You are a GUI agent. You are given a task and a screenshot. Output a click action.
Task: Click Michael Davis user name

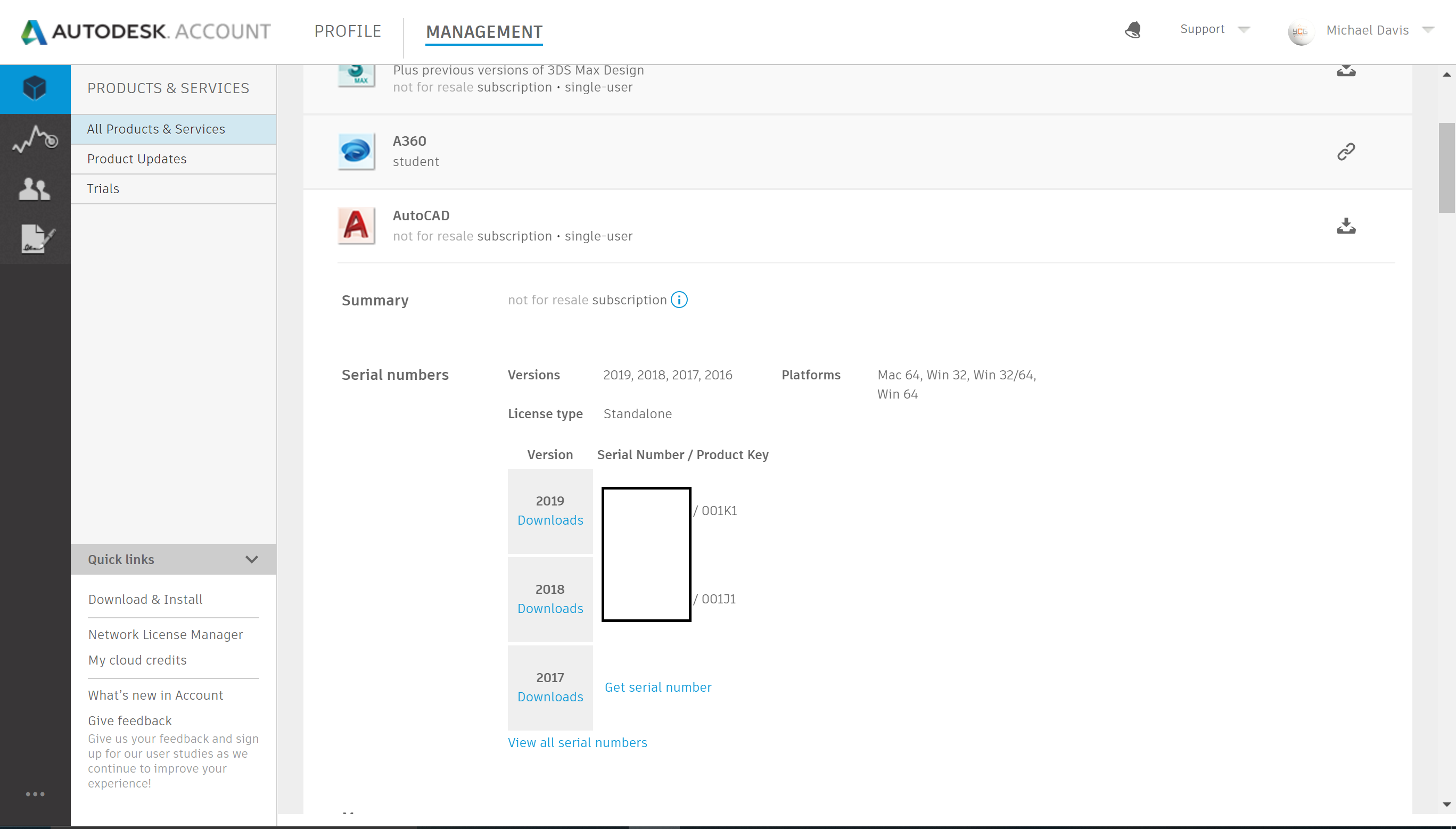click(x=1367, y=30)
